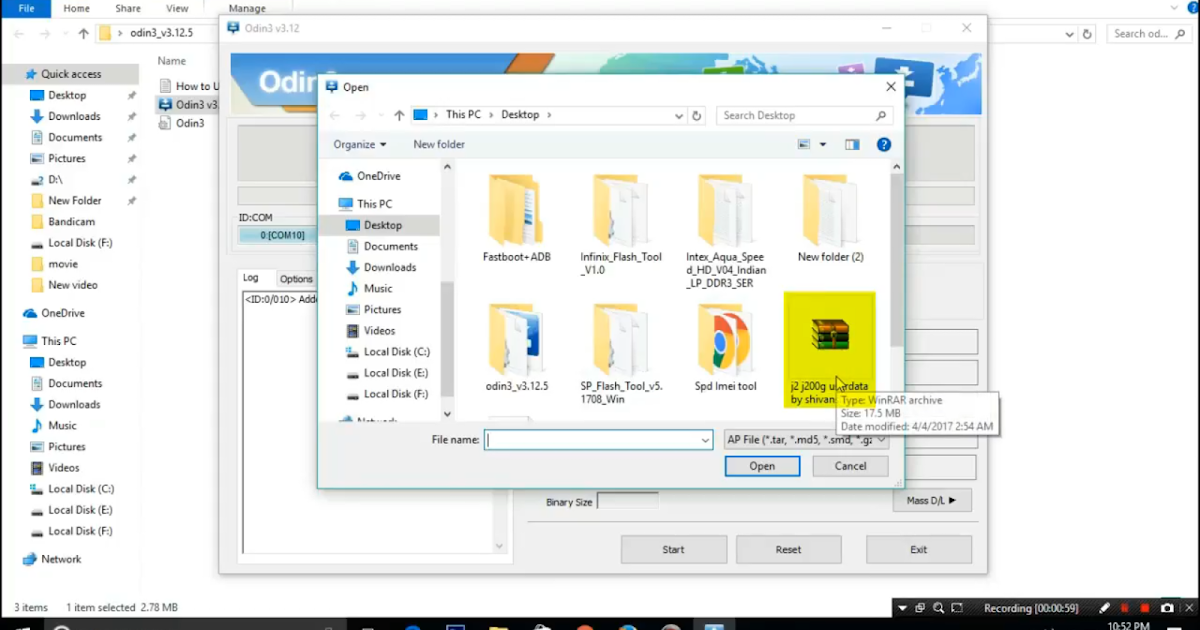Click the change view icon in Open dialog
The width and height of the screenshot is (1200, 630).
click(804, 145)
